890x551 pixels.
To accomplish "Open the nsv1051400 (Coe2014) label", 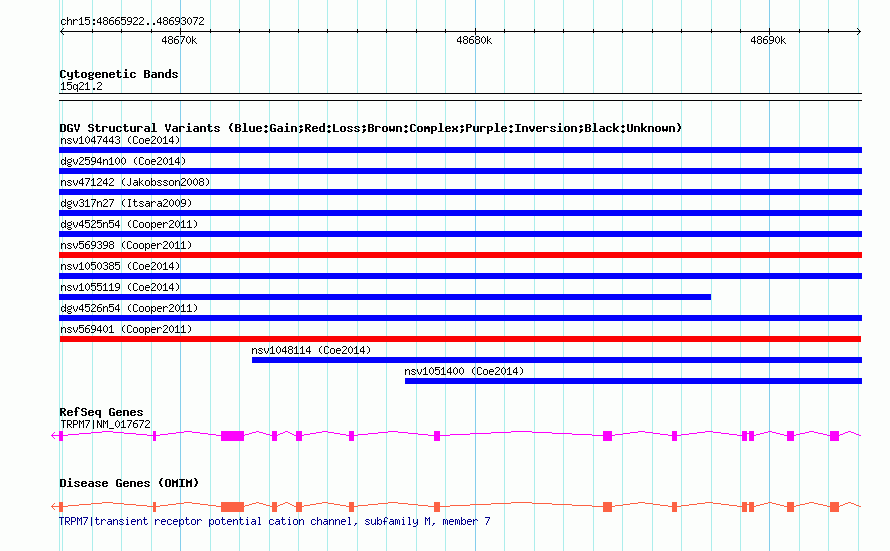I will click(x=464, y=371).
